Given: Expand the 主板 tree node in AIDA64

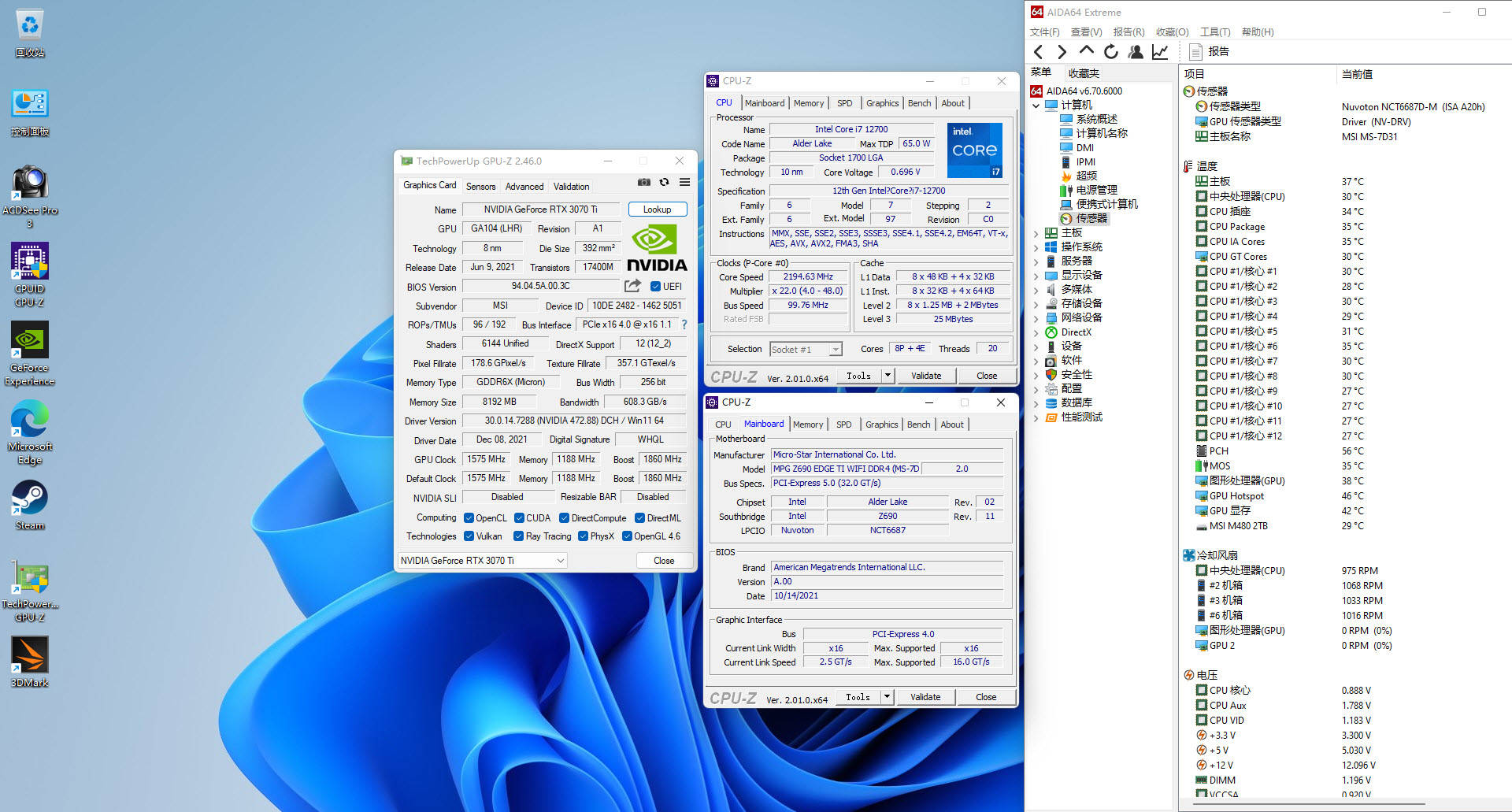Looking at the screenshot, I should coord(1036,233).
